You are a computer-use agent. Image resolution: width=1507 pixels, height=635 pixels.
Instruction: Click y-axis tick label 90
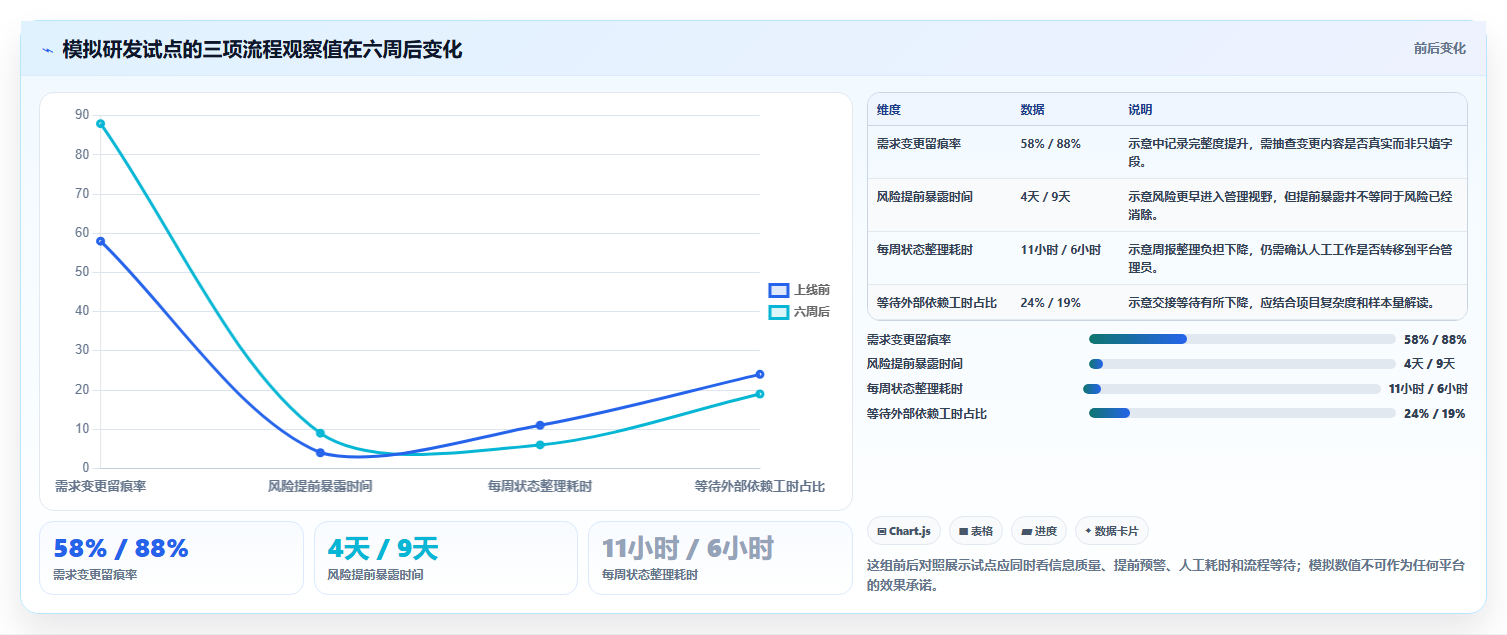82,115
